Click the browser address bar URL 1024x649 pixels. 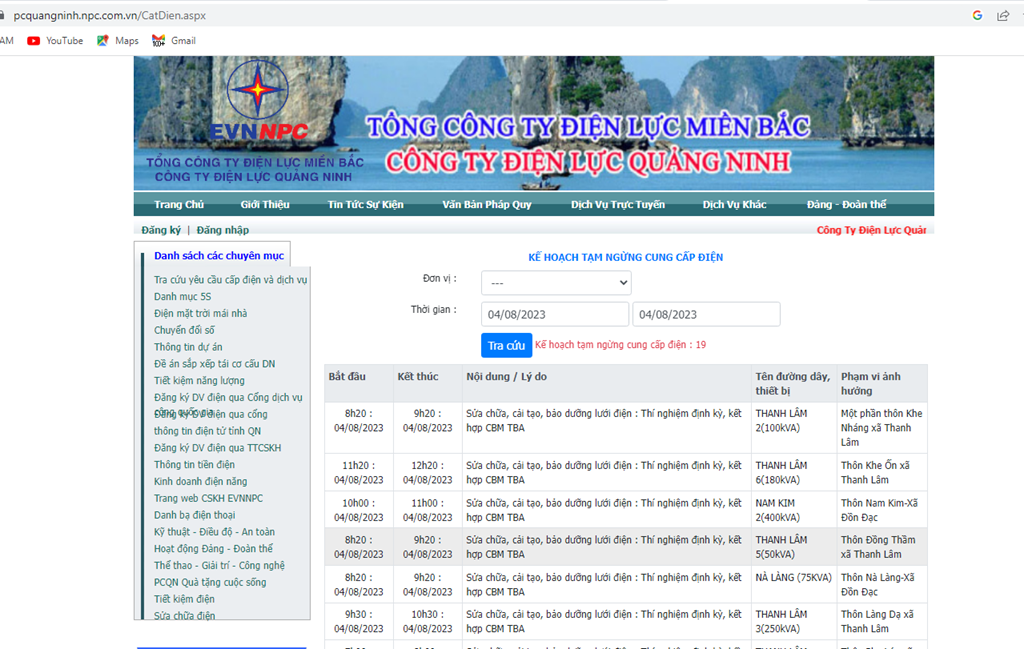tap(110, 15)
